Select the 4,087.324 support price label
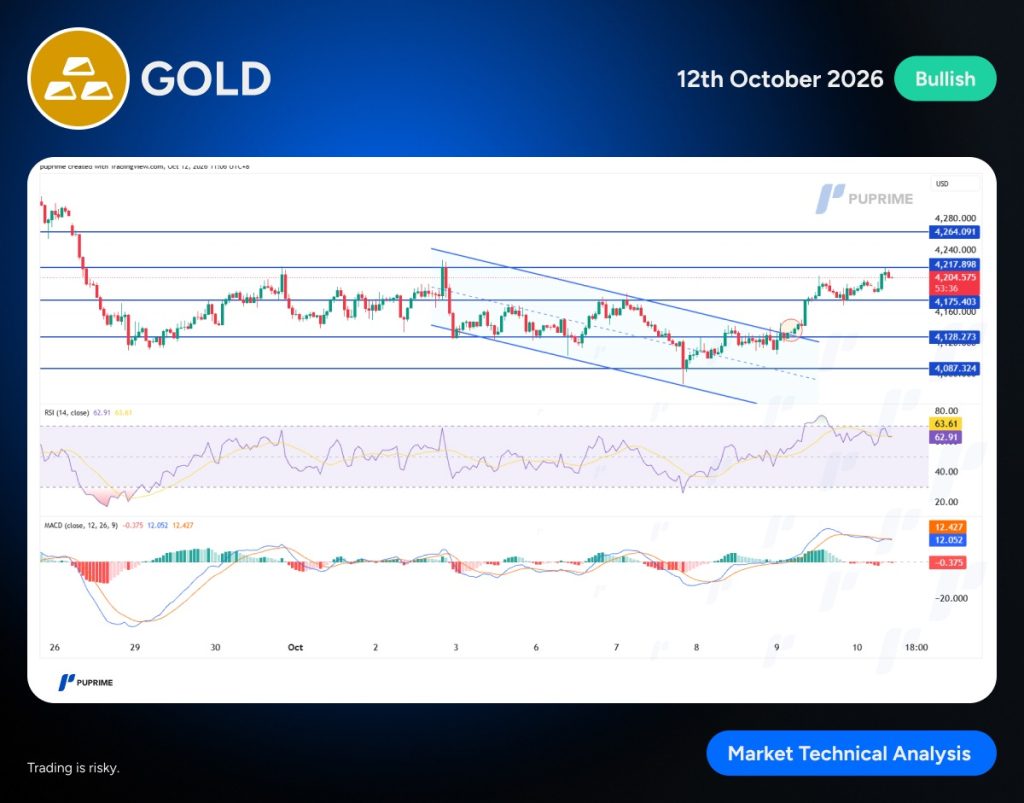This screenshot has width=1024, height=803. click(954, 368)
